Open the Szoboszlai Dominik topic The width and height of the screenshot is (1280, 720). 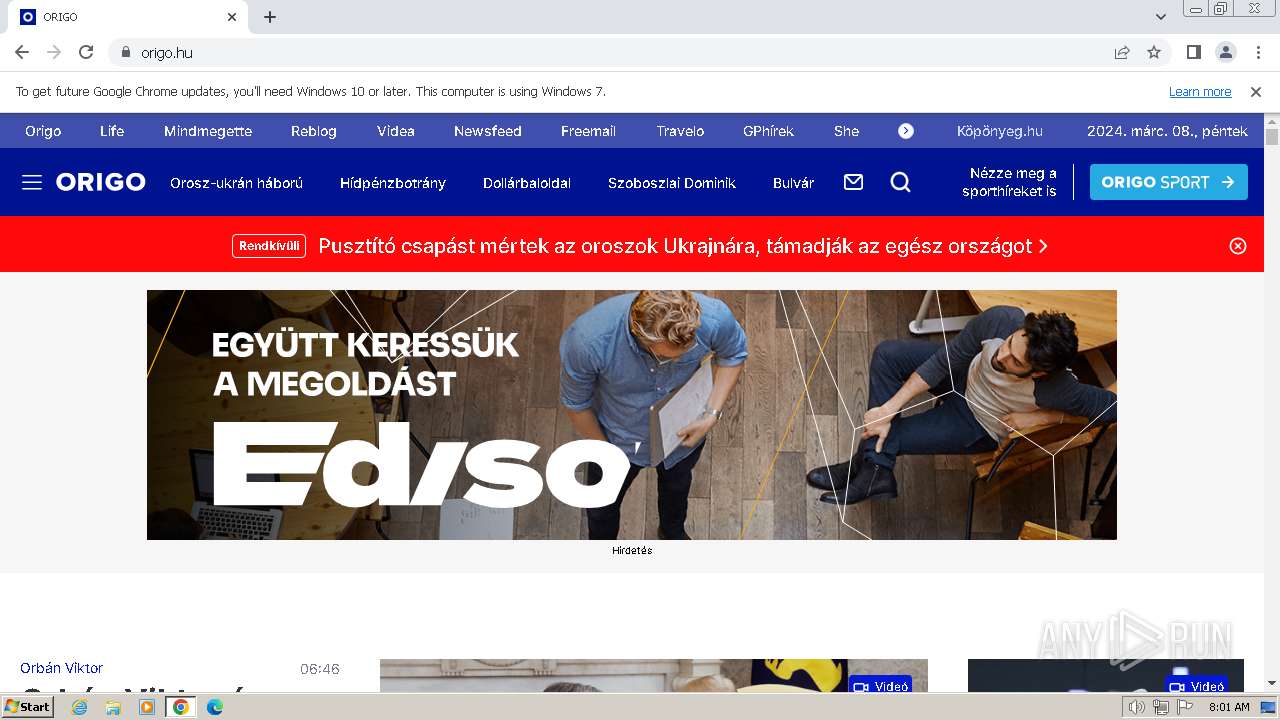tap(672, 183)
